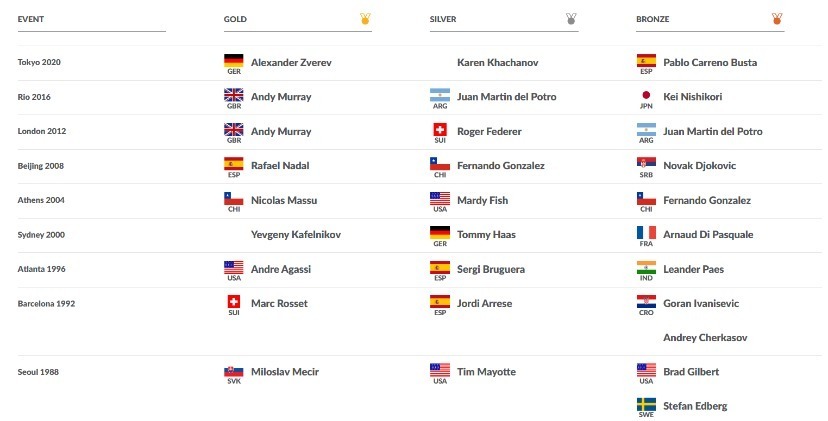This screenshot has width=828, height=421.
Task: Open Andre Agassi athlete link
Action: tap(281, 269)
